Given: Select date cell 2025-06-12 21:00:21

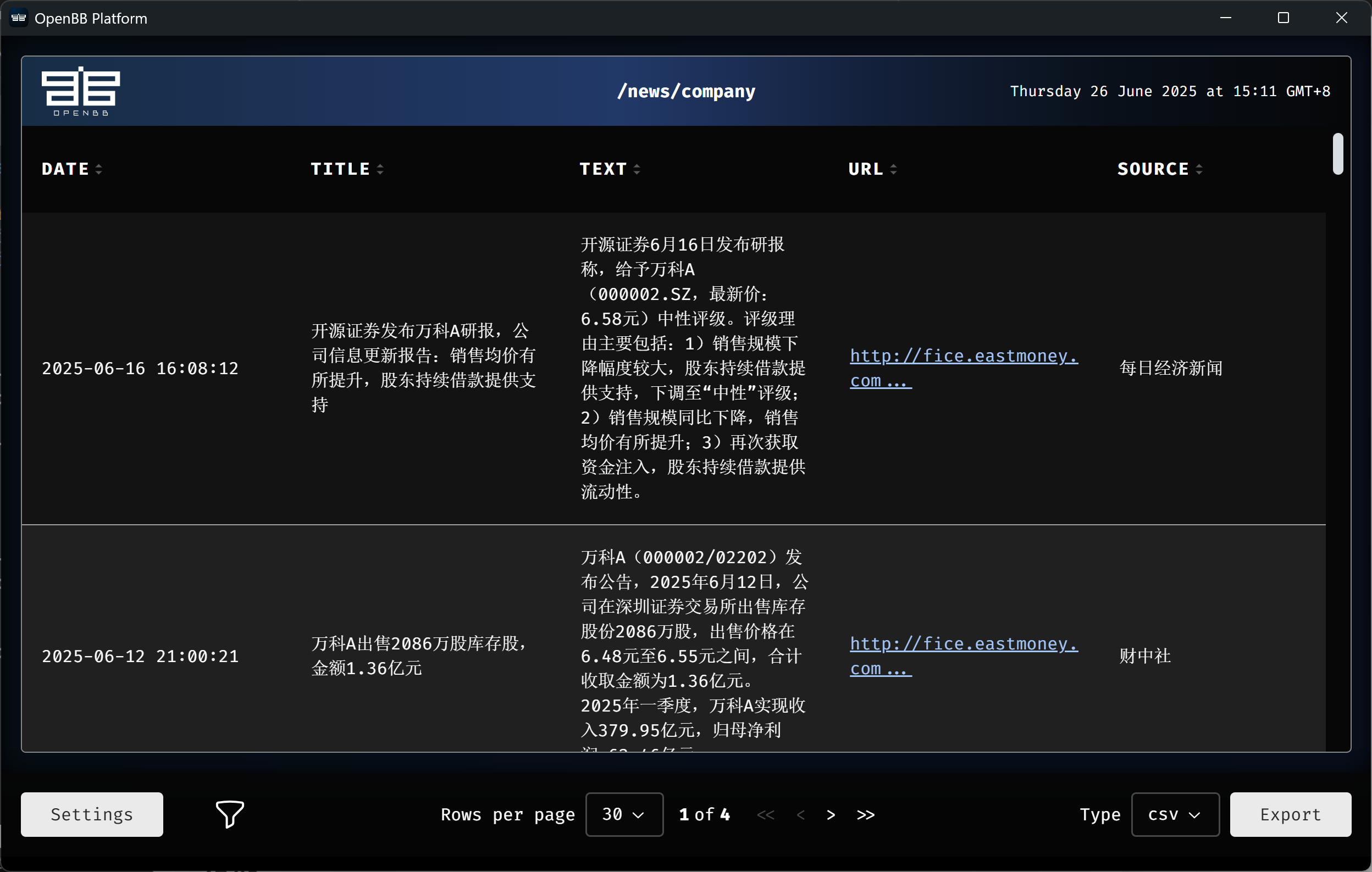Looking at the screenshot, I should [x=140, y=656].
